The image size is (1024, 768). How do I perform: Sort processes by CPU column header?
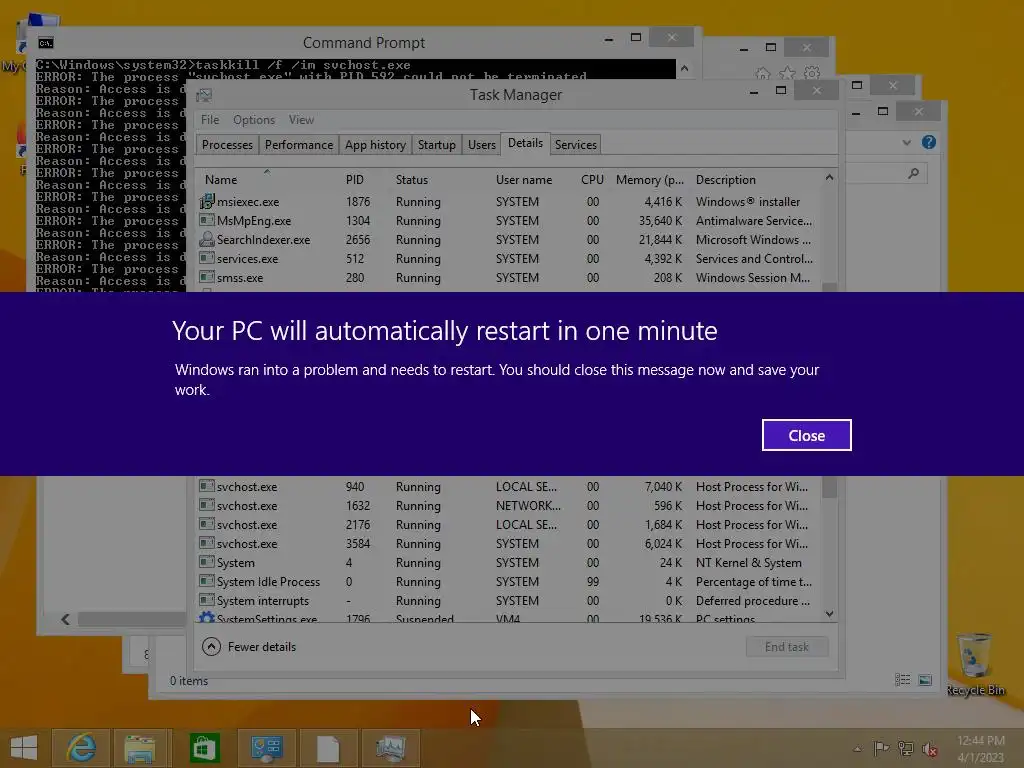pos(592,180)
